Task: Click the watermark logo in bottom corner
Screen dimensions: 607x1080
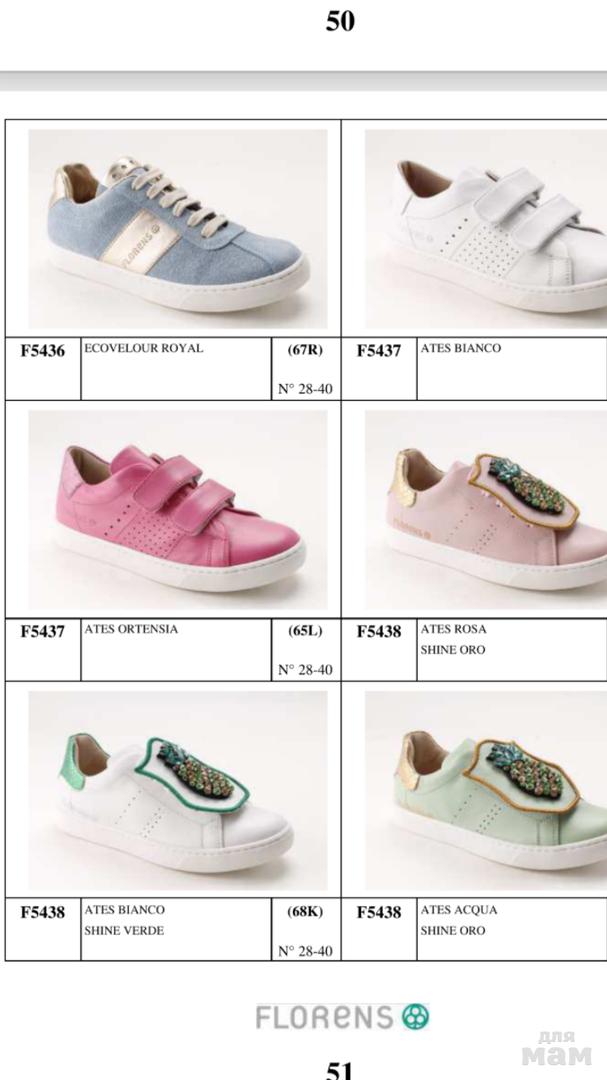Action: pos(557,1048)
